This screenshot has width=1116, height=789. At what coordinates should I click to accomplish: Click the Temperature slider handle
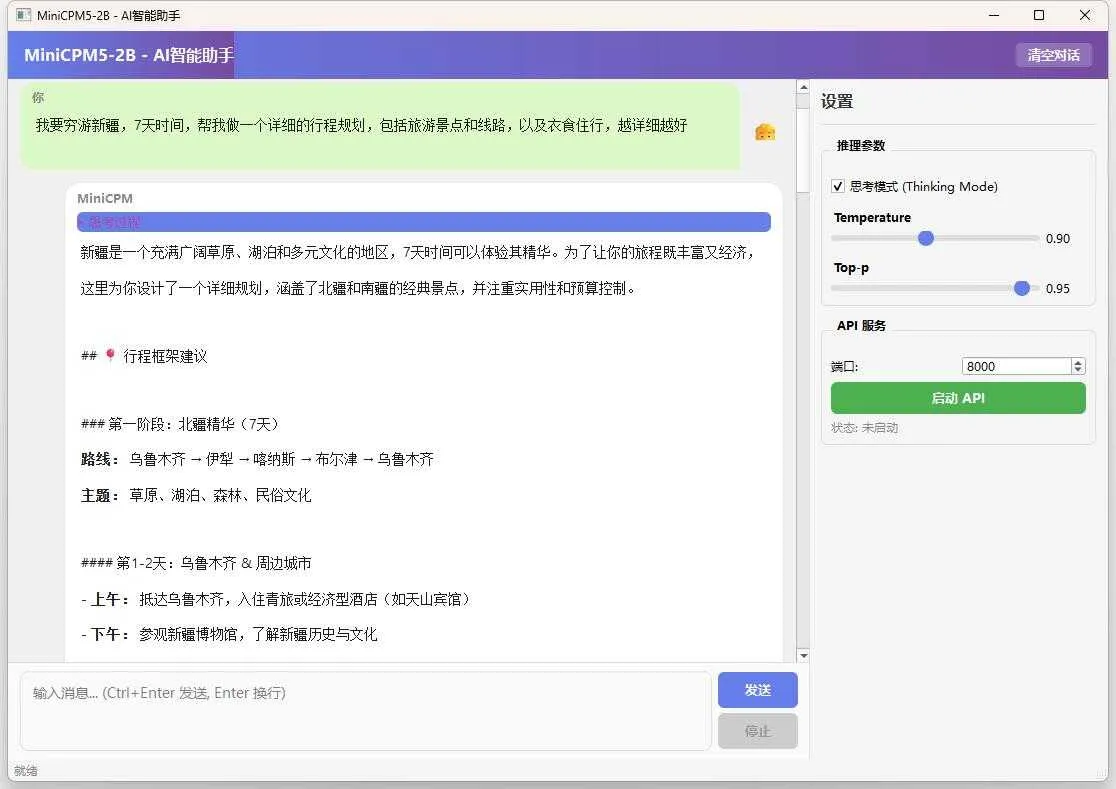(925, 238)
